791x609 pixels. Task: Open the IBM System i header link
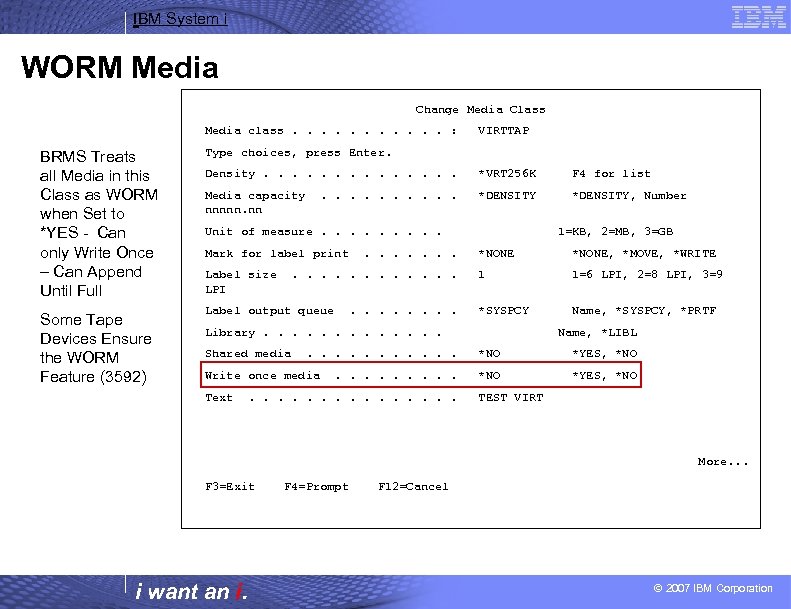[180, 19]
